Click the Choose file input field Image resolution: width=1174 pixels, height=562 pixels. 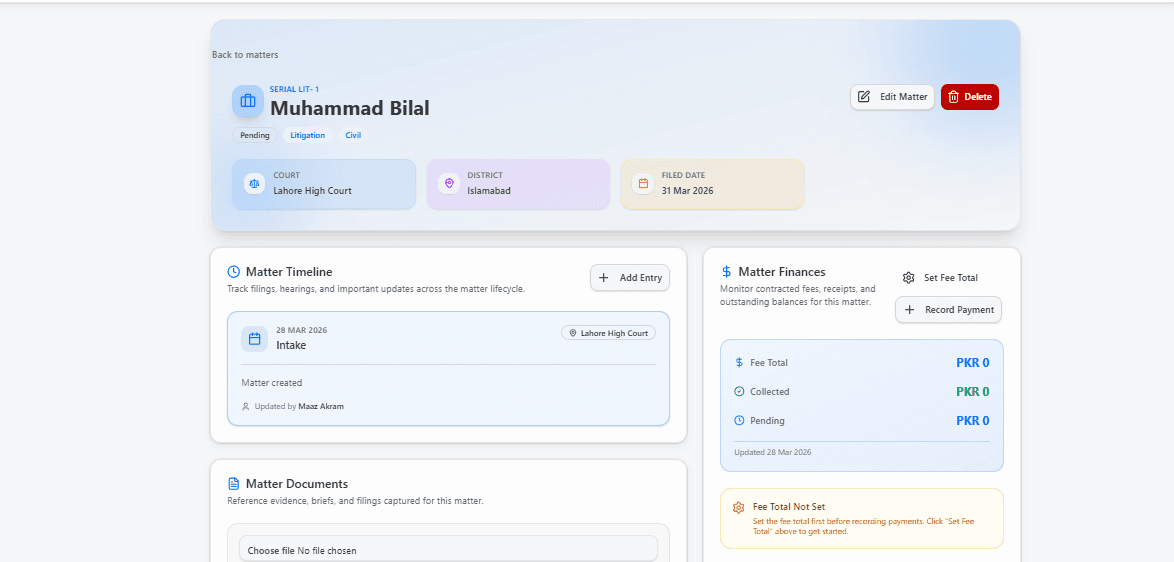tap(447, 550)
